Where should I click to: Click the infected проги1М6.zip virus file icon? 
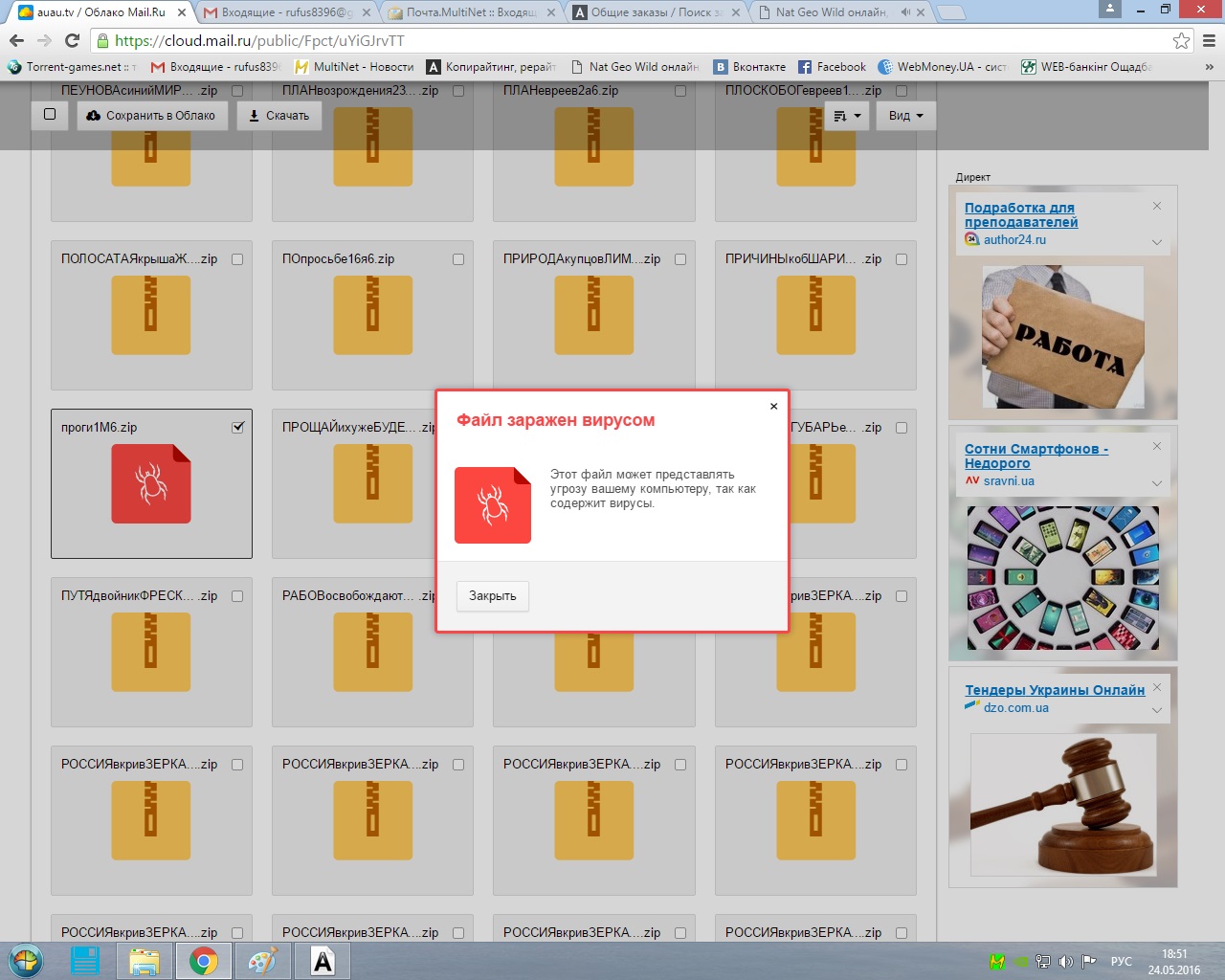click(x=151, y=483)
